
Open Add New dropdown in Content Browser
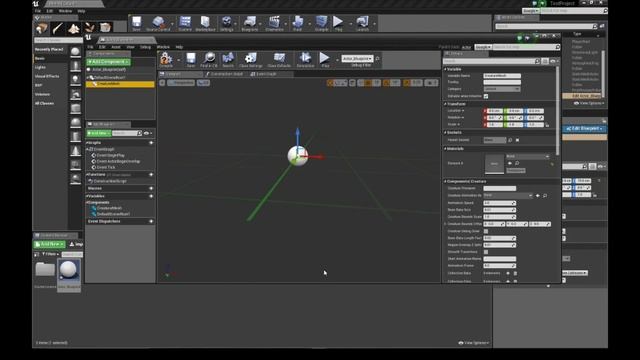click(x=49, y=244)
